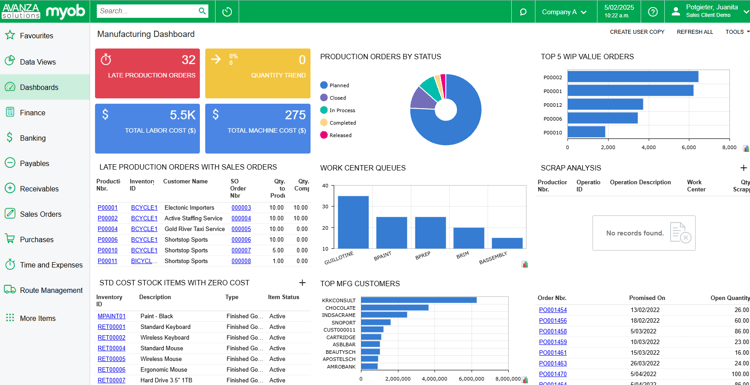Image resolution: width=750 pixels, height=385 pixels.
Task: Click chart icon under Work Center Queues
Action: pyautogui.click(x=525, y=264)
